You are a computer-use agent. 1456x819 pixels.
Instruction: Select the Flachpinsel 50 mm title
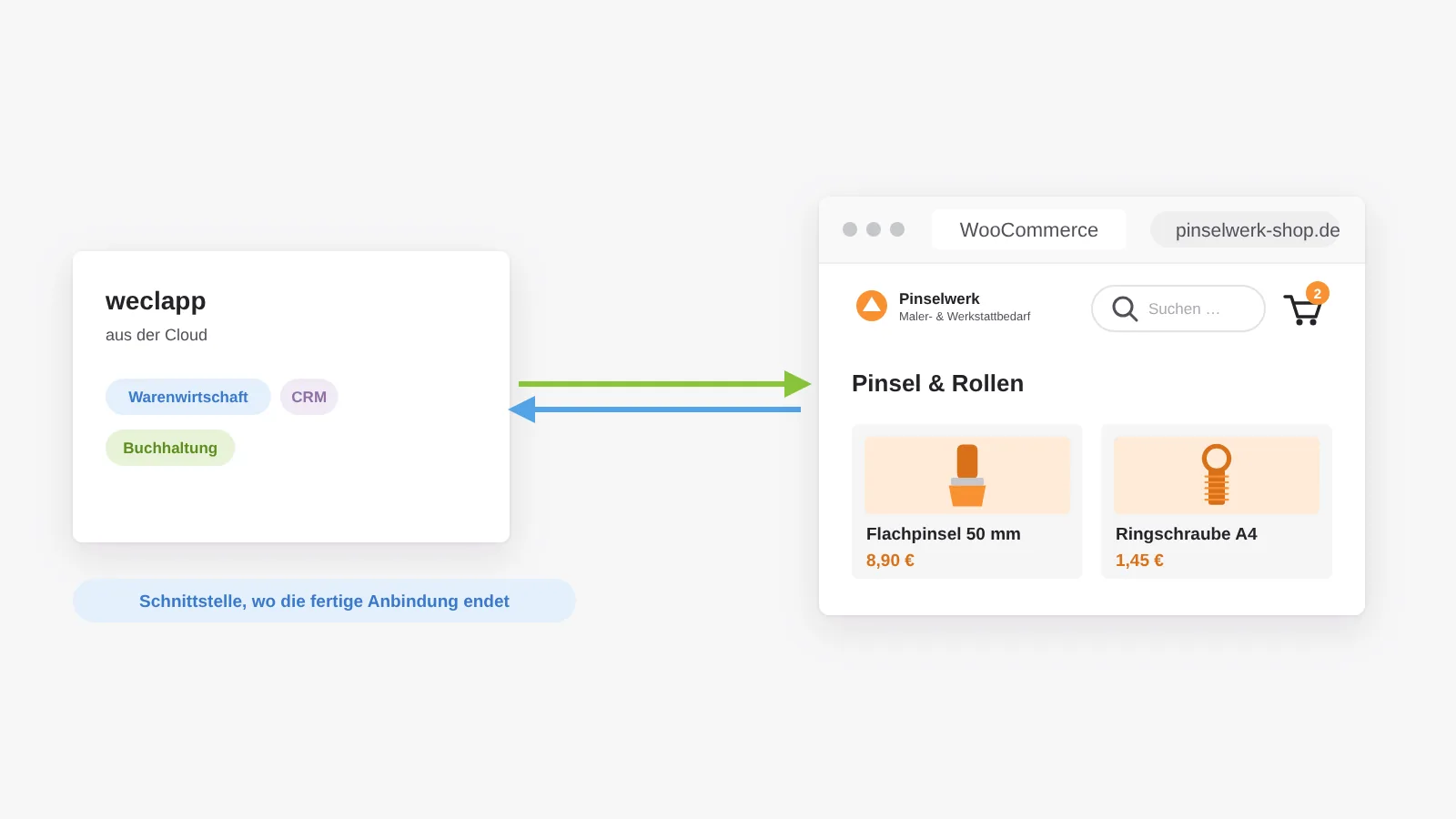944,534
